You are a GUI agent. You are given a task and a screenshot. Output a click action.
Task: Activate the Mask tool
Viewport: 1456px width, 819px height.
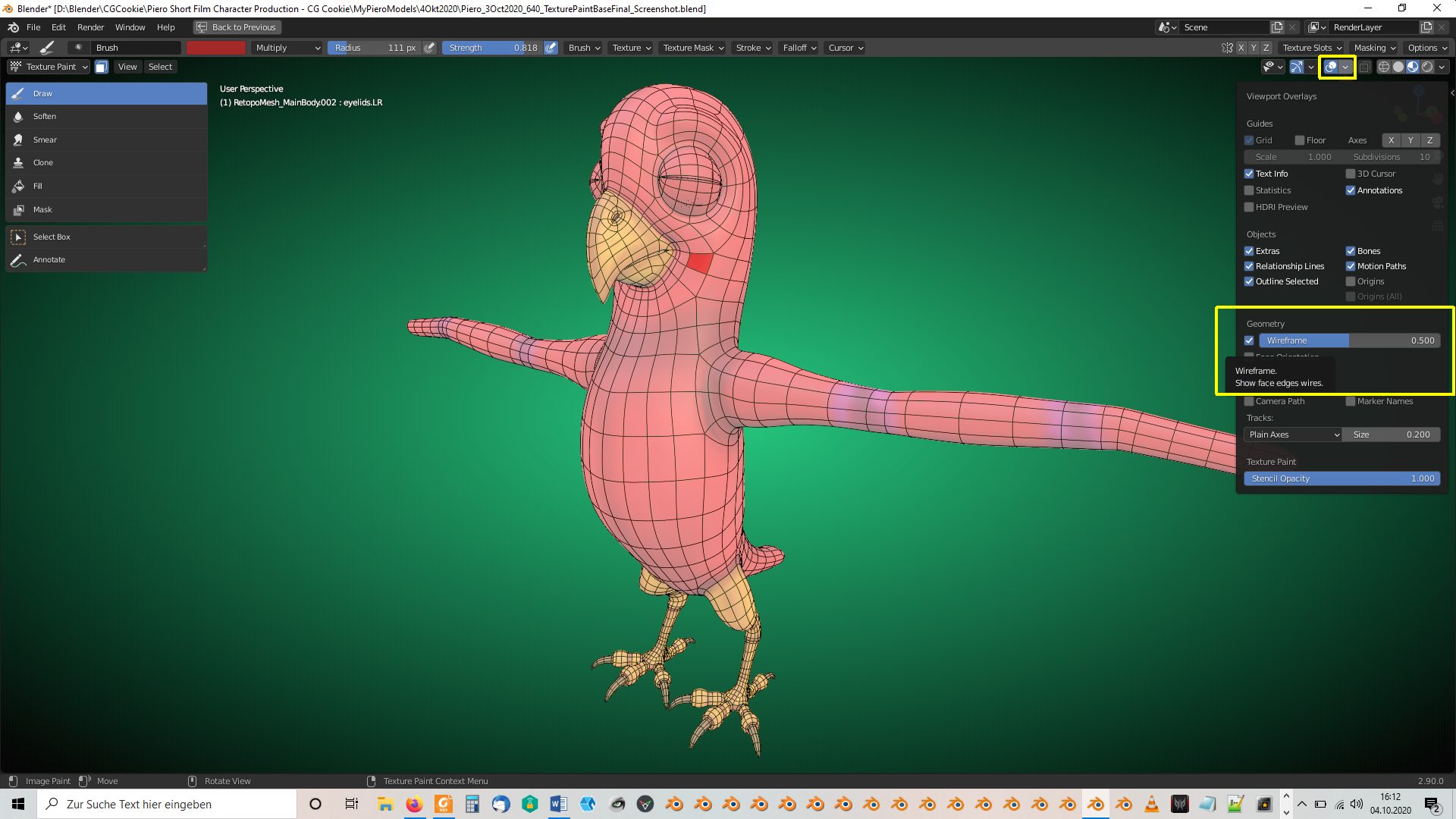point(42,210)
